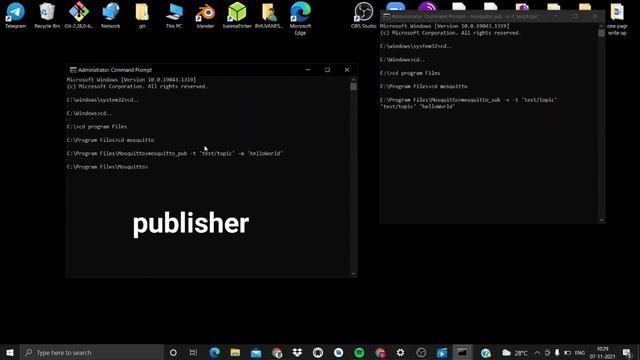This screenshot has width=640, height=360.
Task: Click the ENG language indicator
Action: point(580,353)
